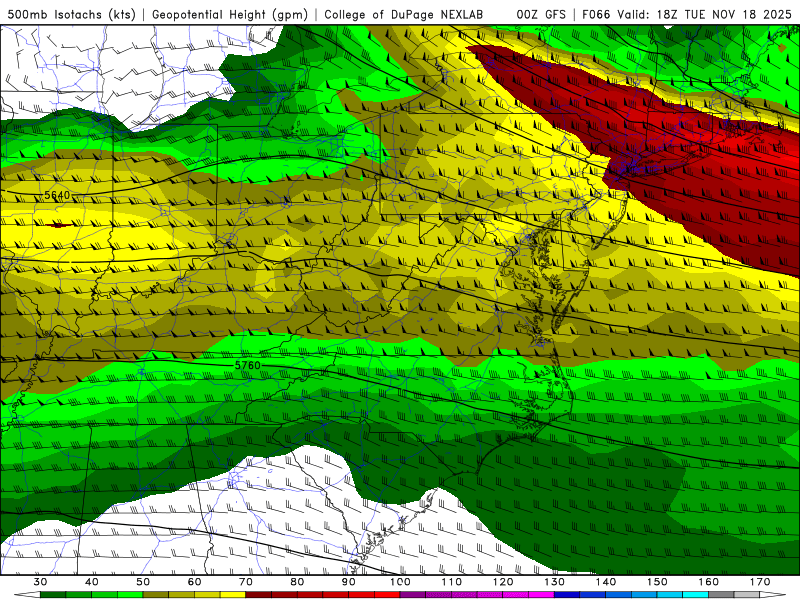Click the 90 value on the legend
The image size is (800, 600).
click(349, 582)
